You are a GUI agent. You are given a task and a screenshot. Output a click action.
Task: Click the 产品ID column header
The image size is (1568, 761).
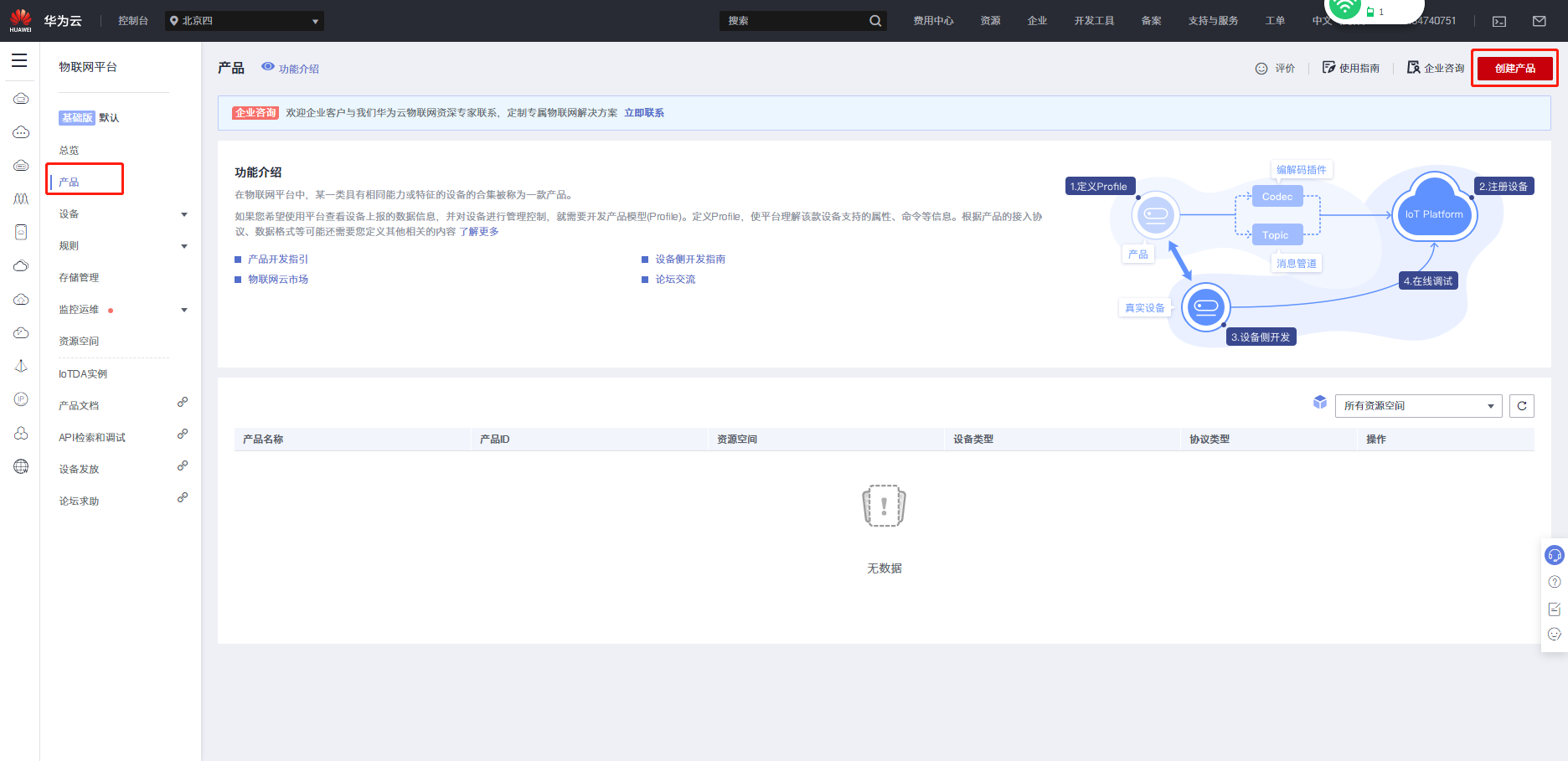click(x=495, y=440)
